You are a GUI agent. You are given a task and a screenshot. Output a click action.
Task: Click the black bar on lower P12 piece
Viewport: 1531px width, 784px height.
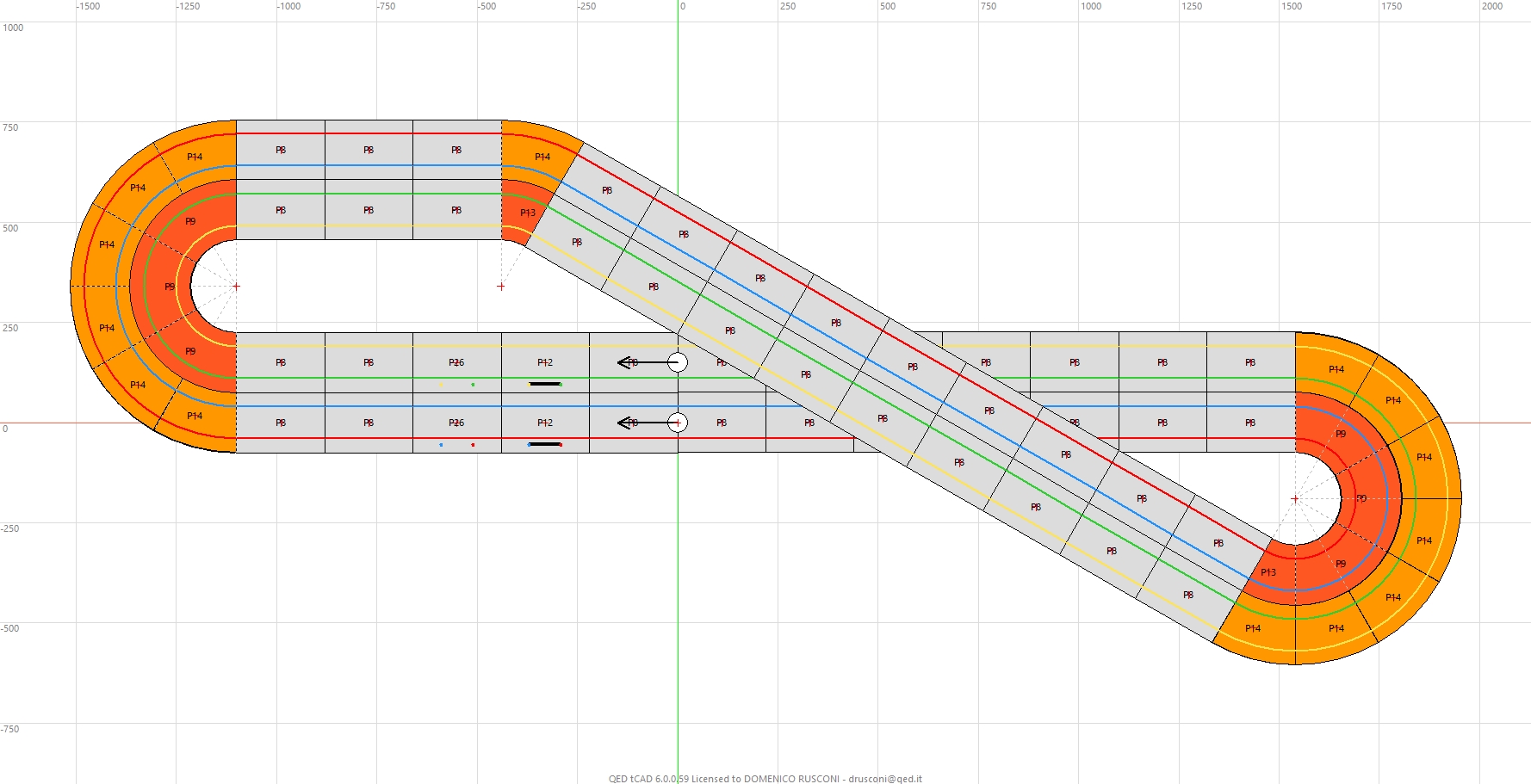(x=544, y=444)
